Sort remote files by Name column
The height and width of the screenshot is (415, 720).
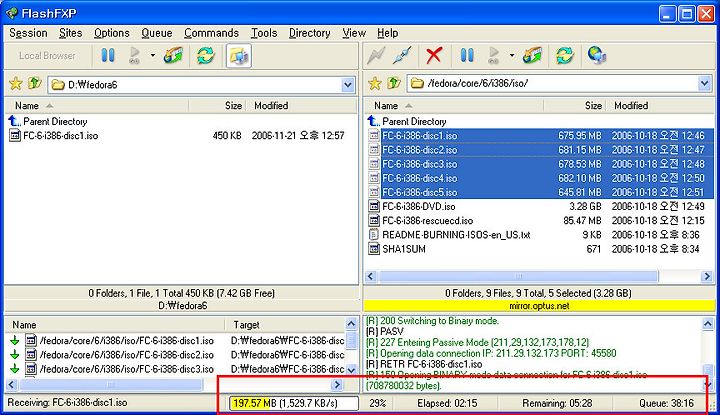pos(454,106)
